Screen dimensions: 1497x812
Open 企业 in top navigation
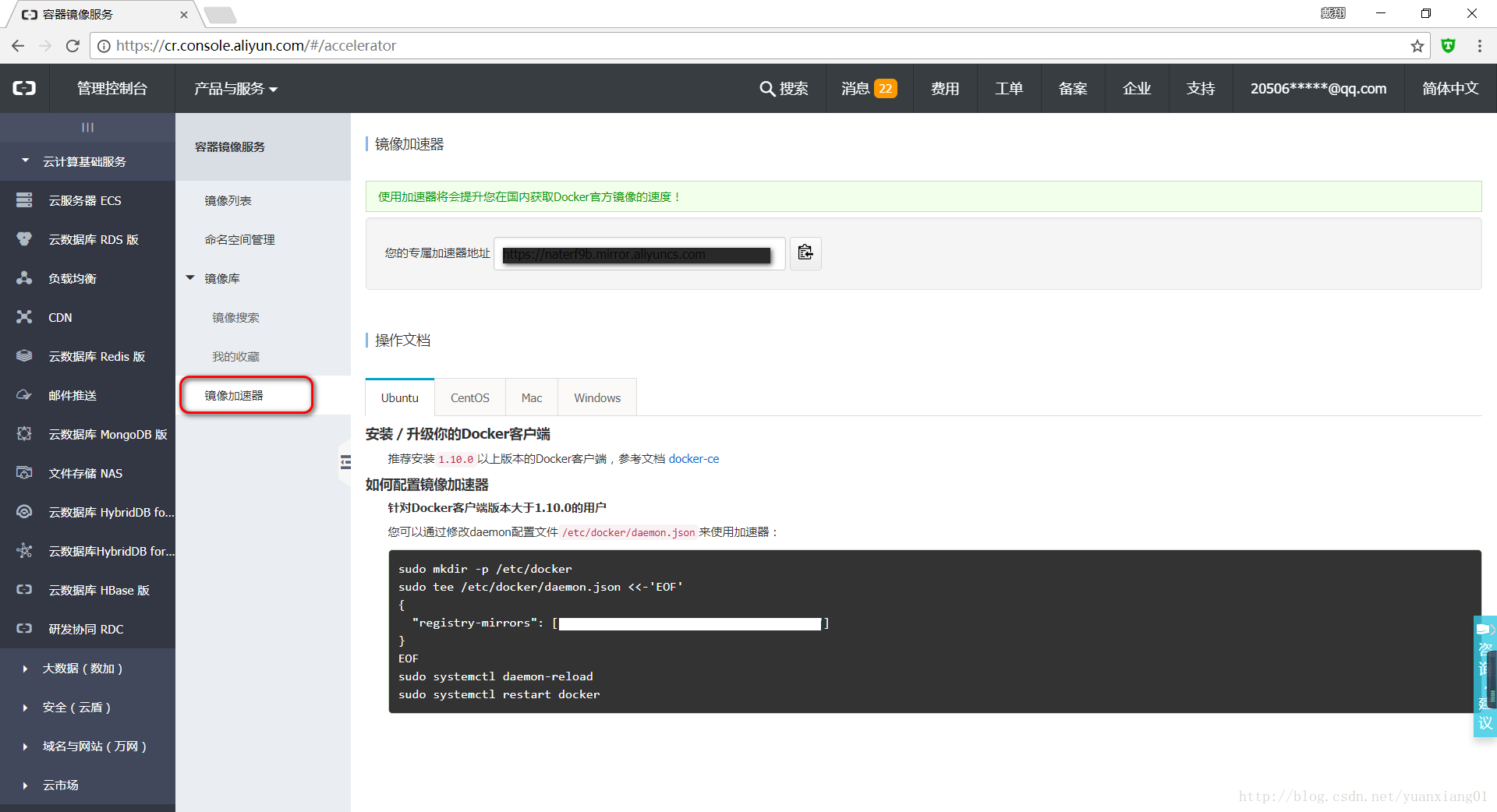click(1137, 89)
